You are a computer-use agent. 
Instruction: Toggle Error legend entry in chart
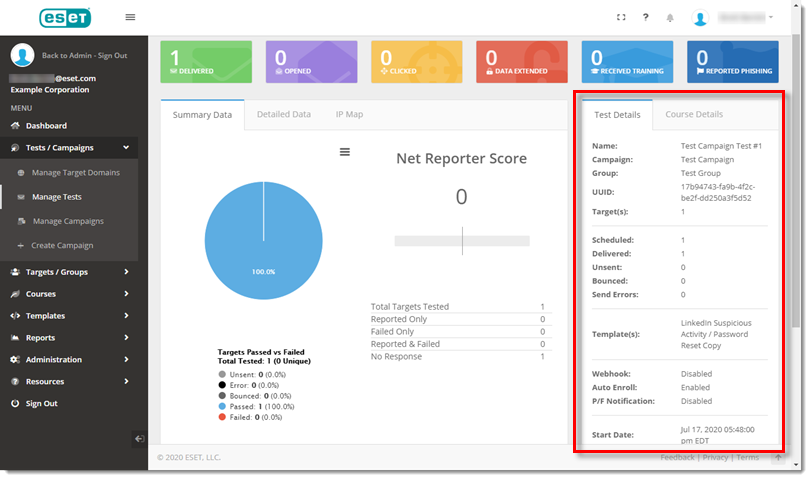248,385
